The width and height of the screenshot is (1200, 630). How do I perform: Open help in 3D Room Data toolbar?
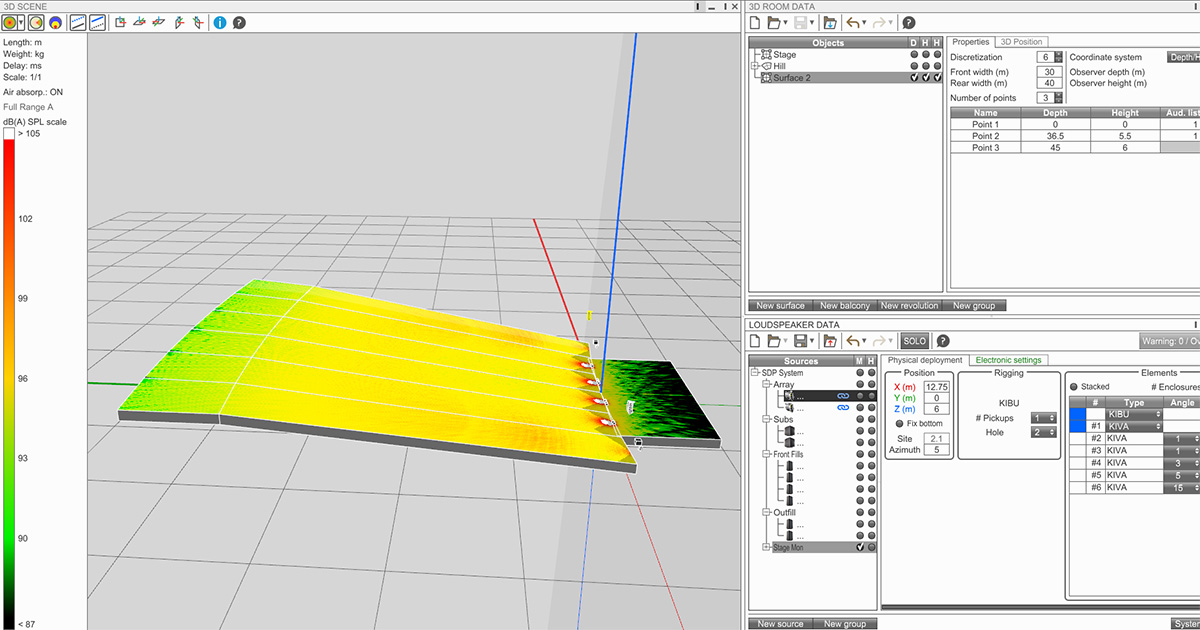[x=908, y=22]
